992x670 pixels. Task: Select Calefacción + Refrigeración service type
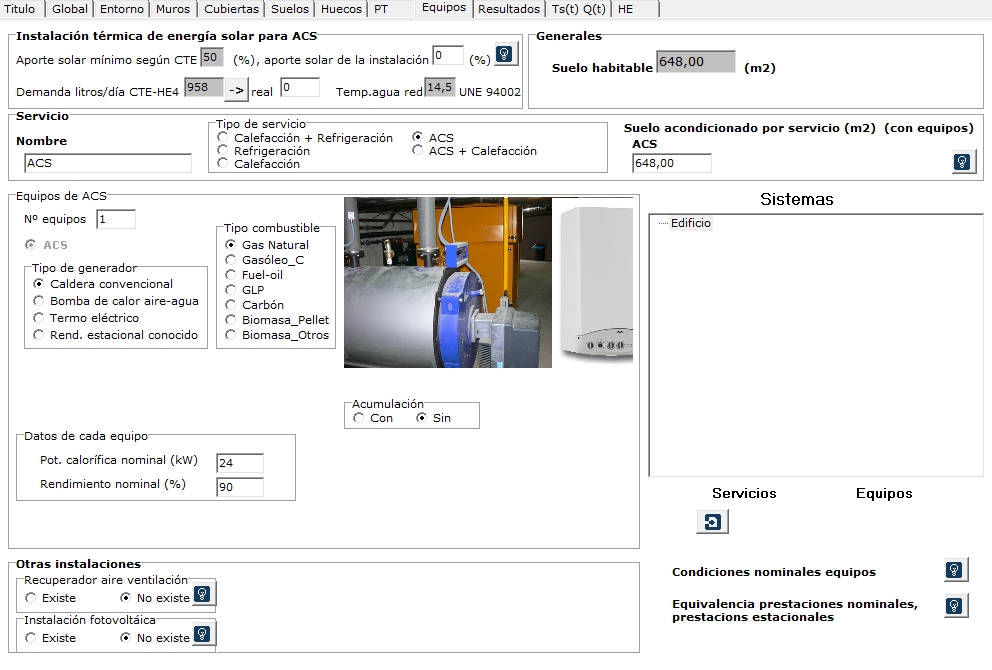pos(305,137)
